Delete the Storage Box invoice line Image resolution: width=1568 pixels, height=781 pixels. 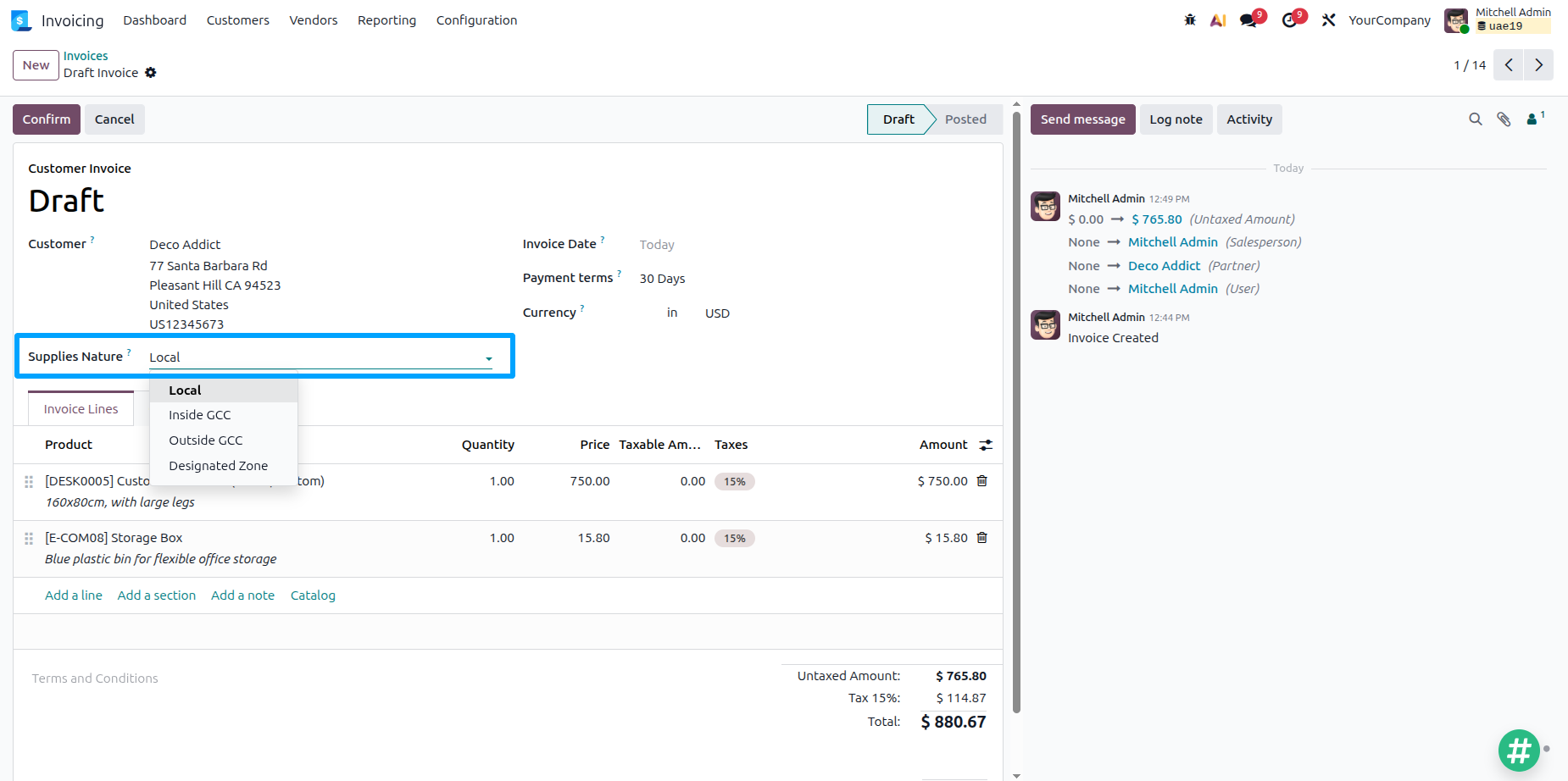982,538
